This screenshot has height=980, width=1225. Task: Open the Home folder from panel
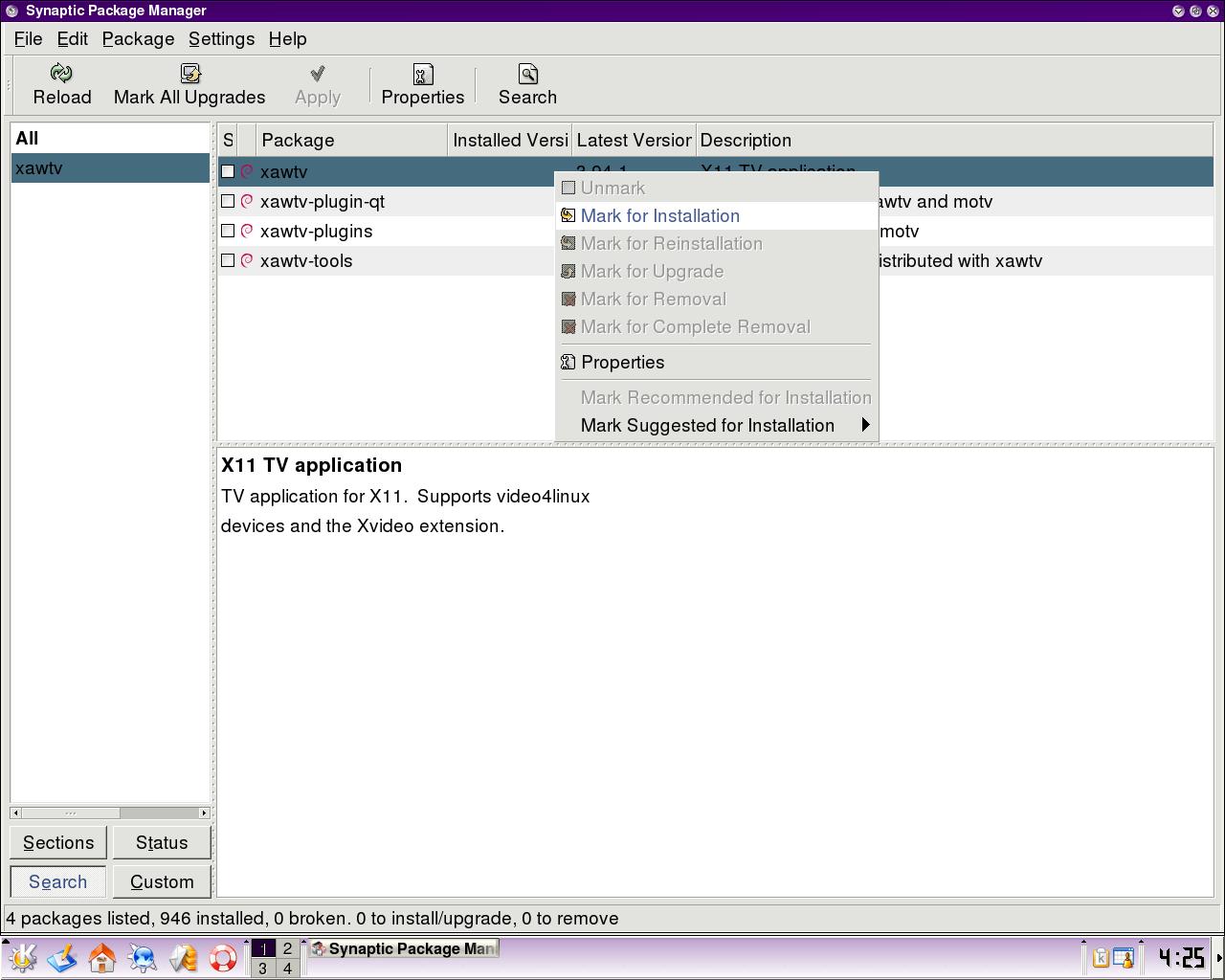click(102, 957)
